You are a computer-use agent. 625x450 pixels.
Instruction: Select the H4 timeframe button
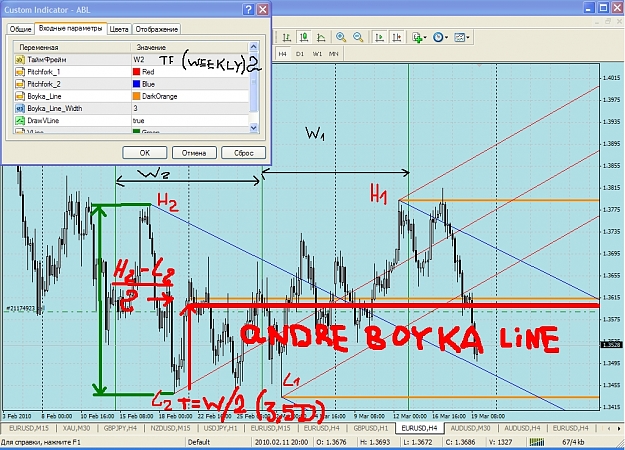pyautogui.click(x=283, y=53)
